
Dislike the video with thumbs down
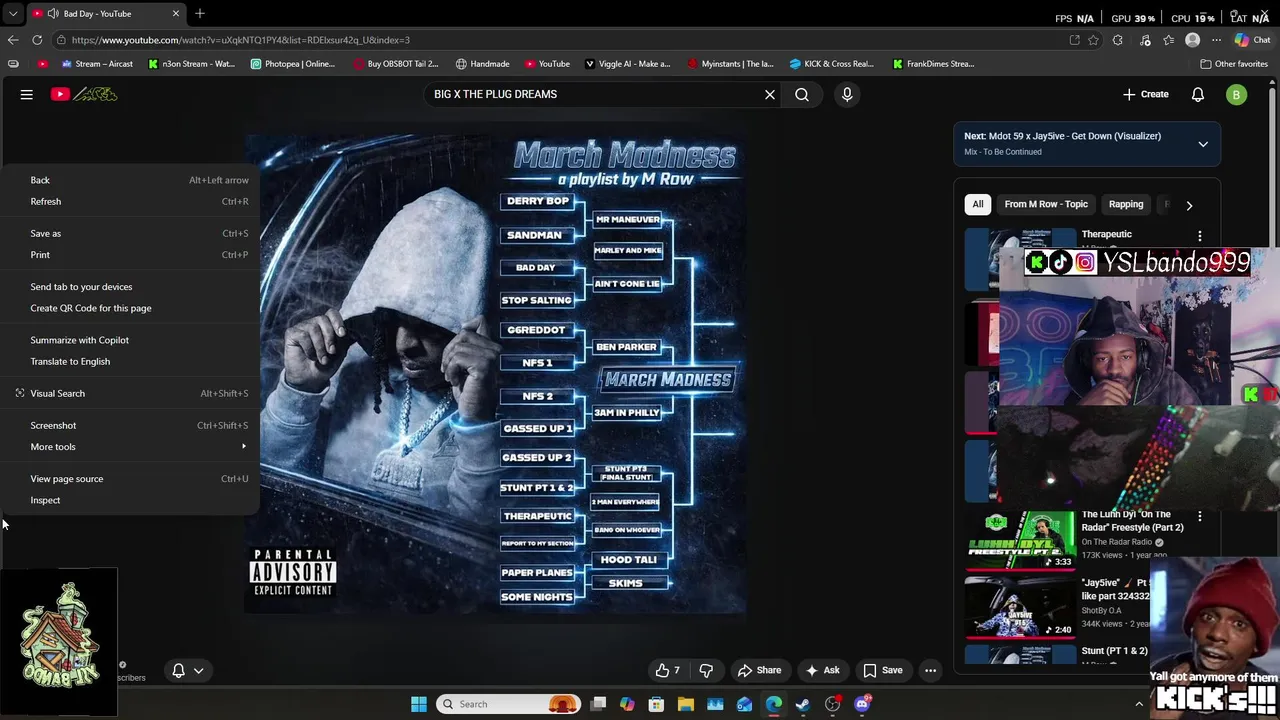[x=706, y=670]
